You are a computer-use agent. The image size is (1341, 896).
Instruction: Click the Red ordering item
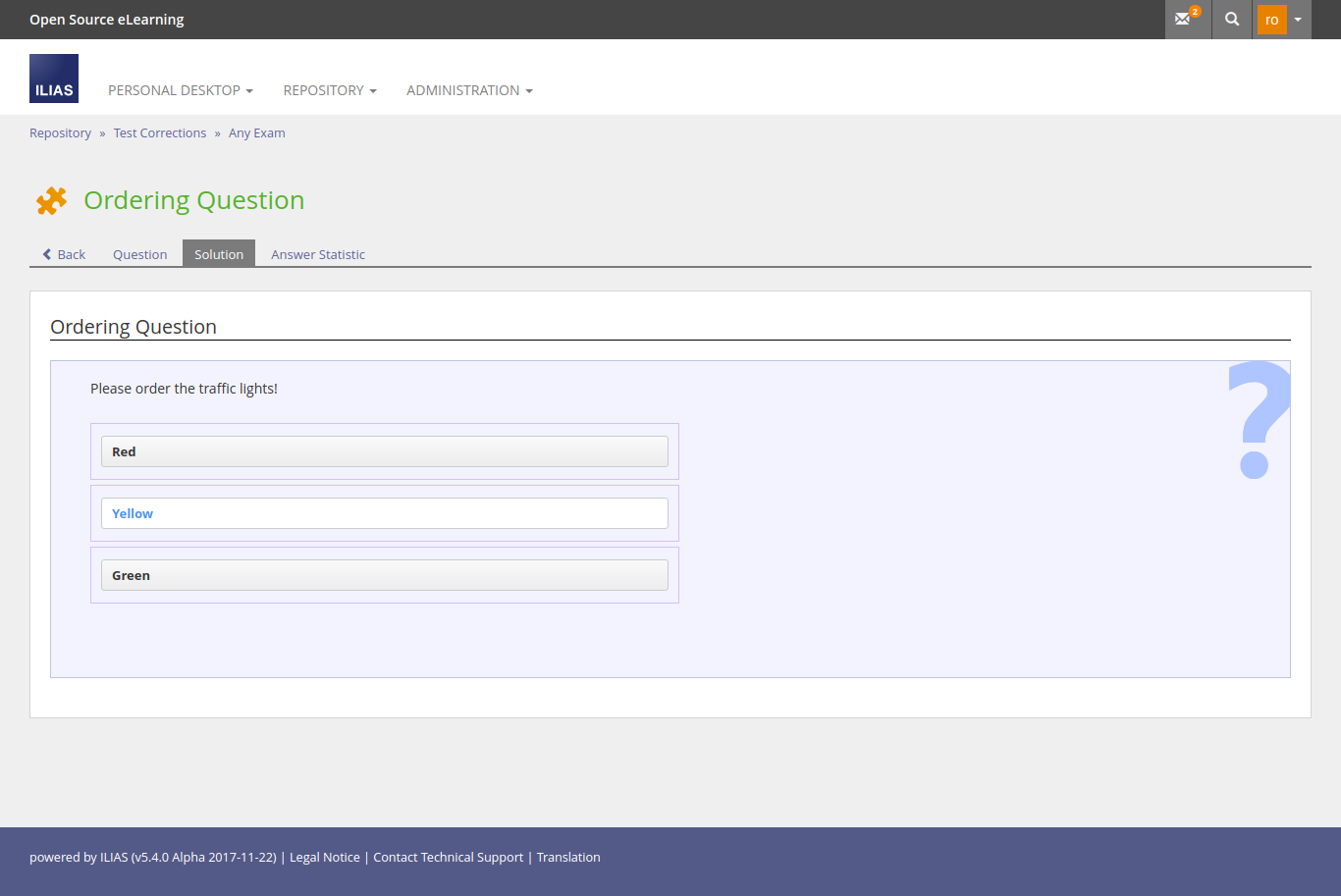[x=384, y=451]
